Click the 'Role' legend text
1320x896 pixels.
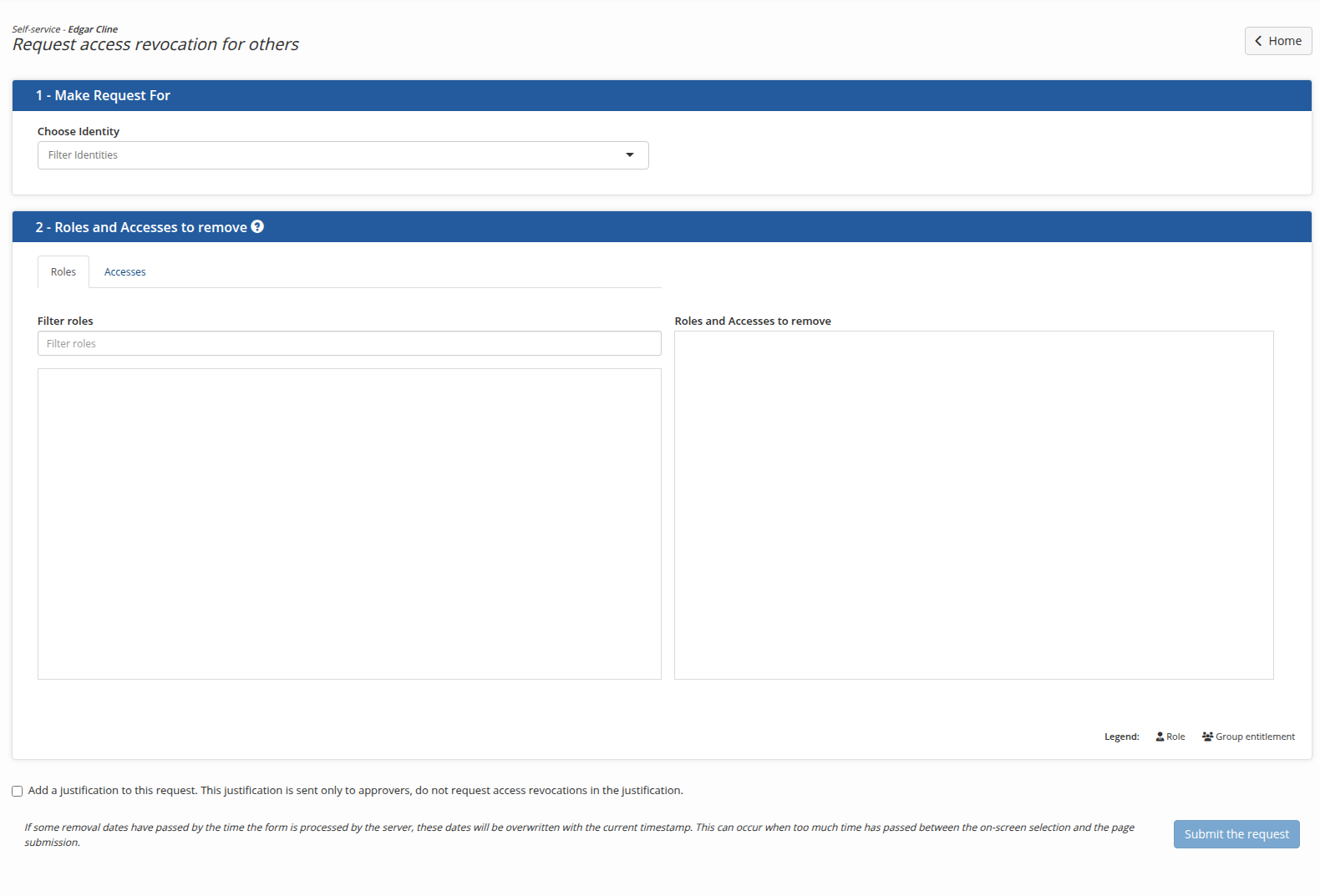pyautogui.click(x=1175, y=737)
